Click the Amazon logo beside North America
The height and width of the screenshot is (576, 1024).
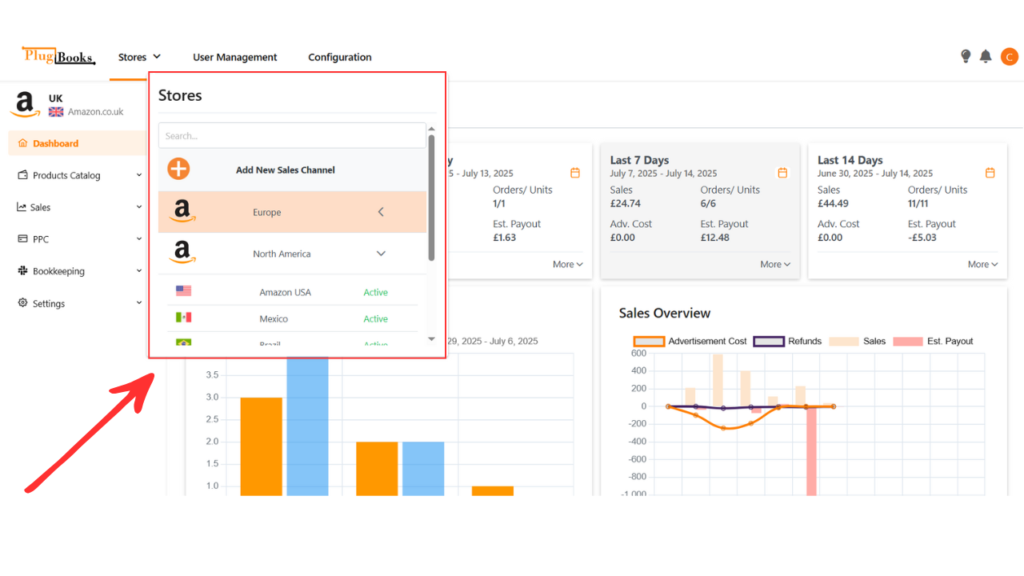182,252
